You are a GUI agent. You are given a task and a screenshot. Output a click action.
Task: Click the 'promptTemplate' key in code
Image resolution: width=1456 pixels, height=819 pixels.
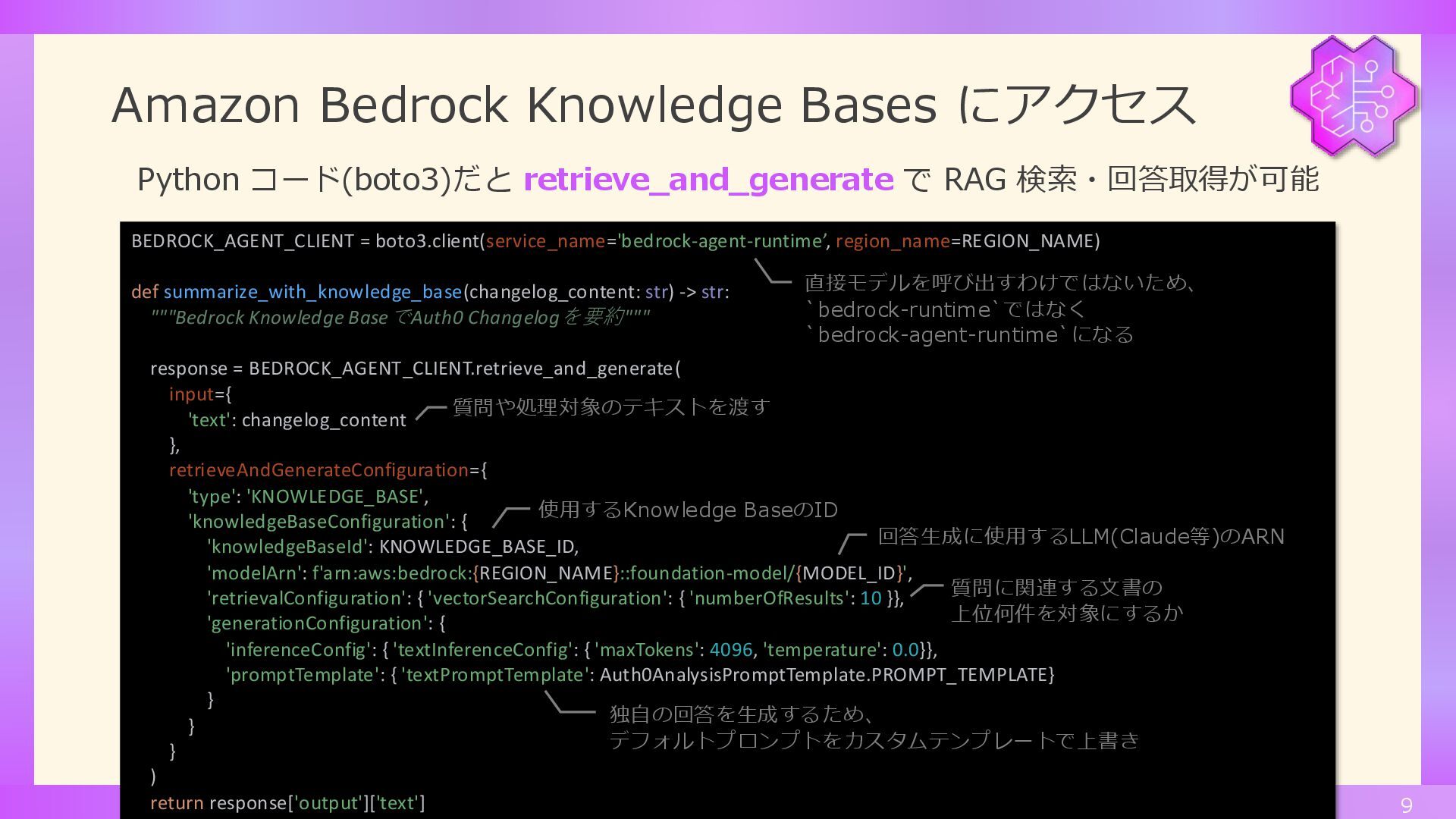(301, 675)
